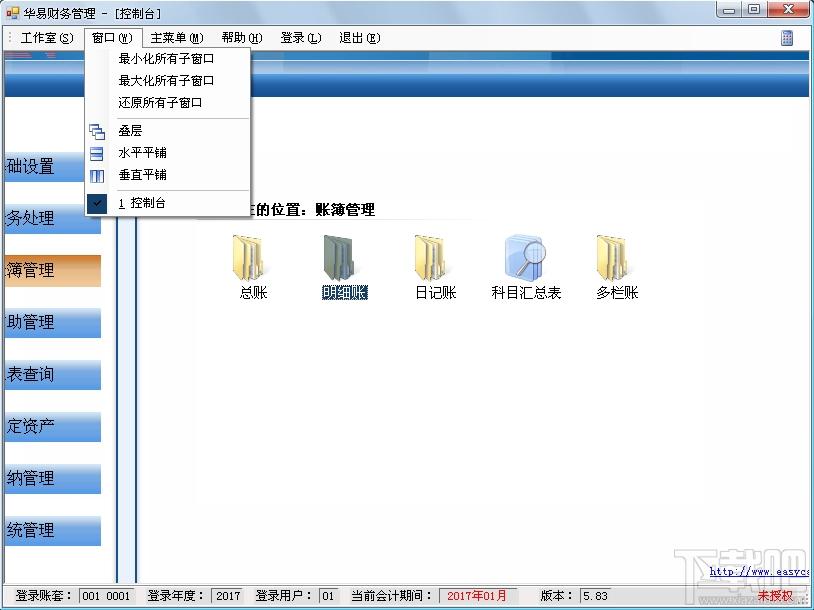Open the 账务处理 sidebar section
Image resolution: width=814 pixels, height=610 pixels.
click(x=53, y=218)
